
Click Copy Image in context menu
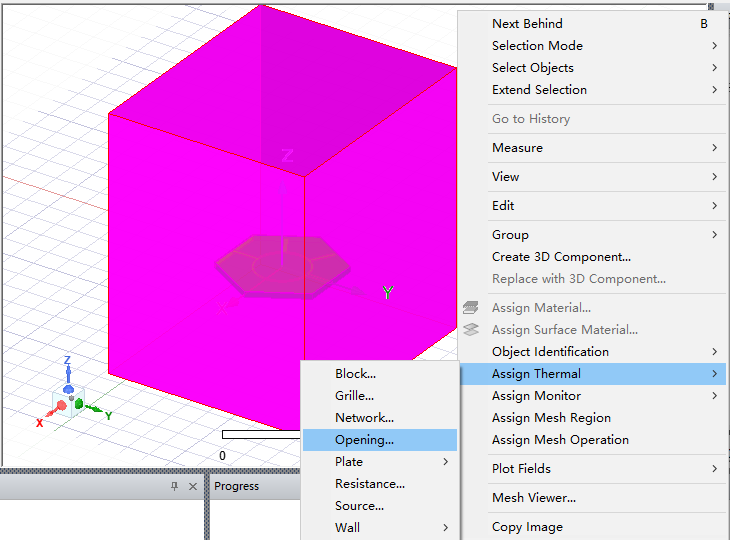(527, 527)
